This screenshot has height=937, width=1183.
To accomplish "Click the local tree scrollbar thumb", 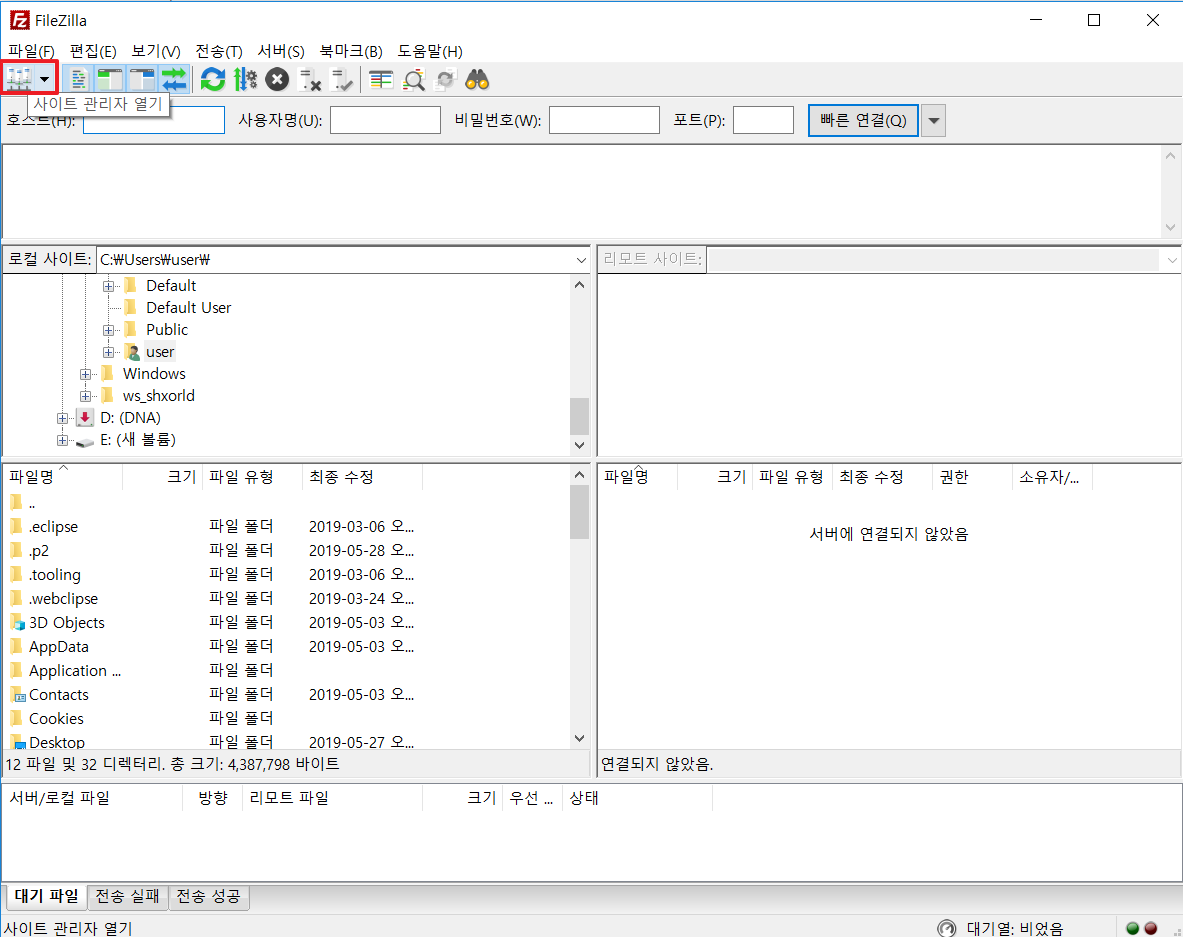I will click(x=579, y=416).
